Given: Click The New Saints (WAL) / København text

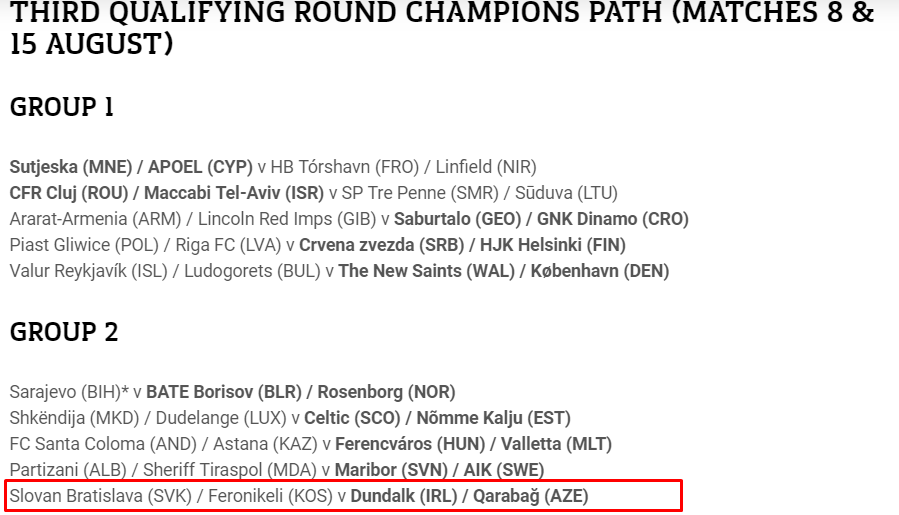Looking at the screenshot, I should click(503, 271).
